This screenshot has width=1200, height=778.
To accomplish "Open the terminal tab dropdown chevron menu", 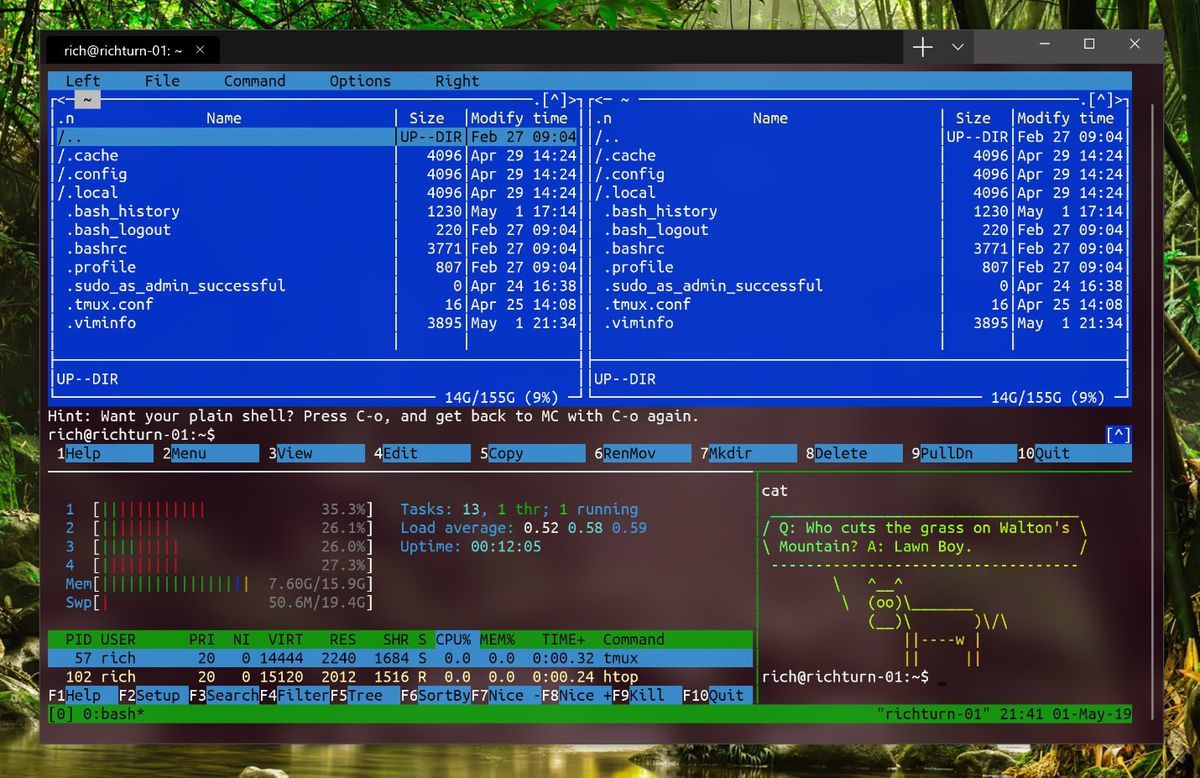I will point(955,47).
